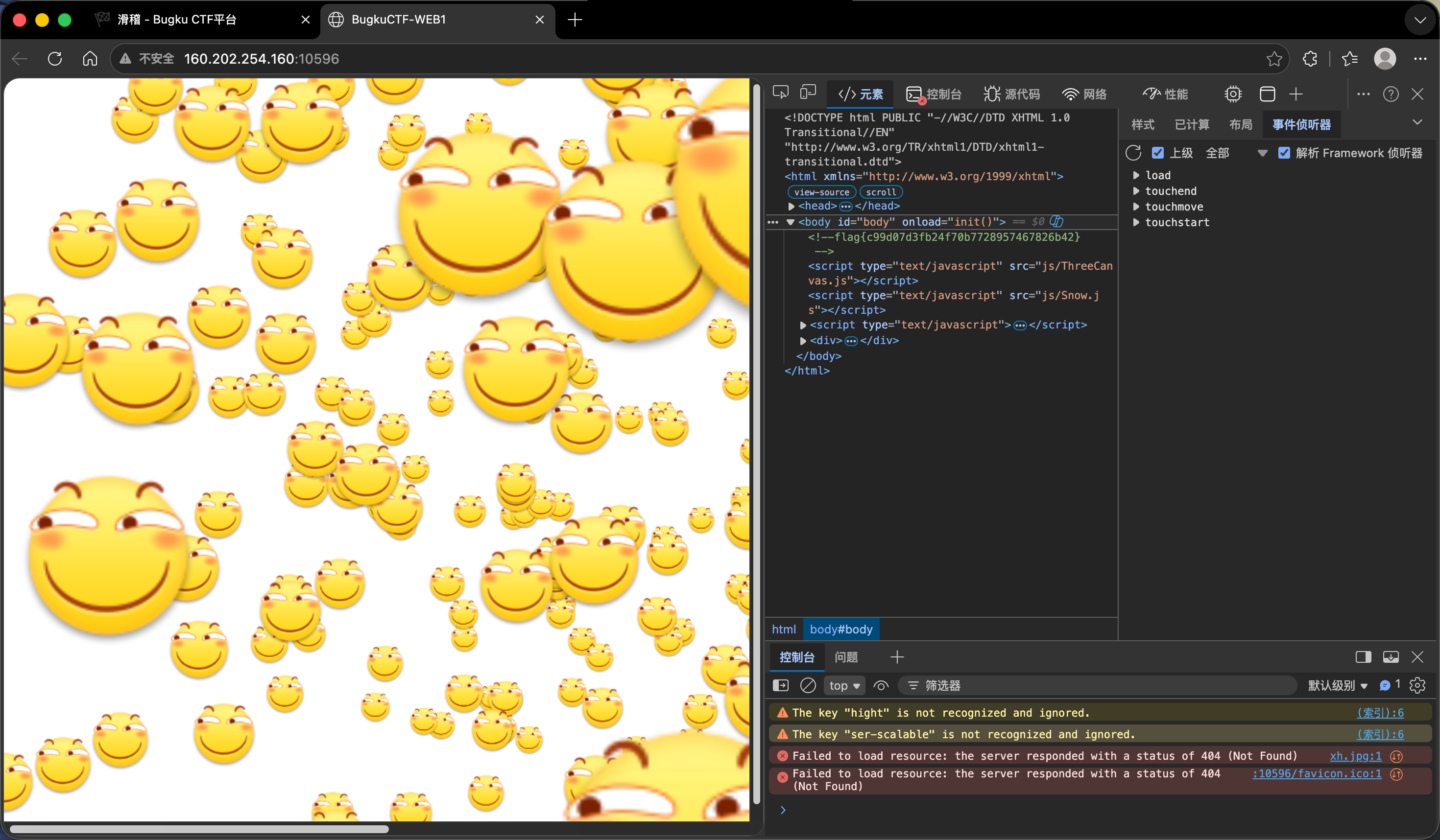Open the tab search dropdown chevron

click(1420, 20)
